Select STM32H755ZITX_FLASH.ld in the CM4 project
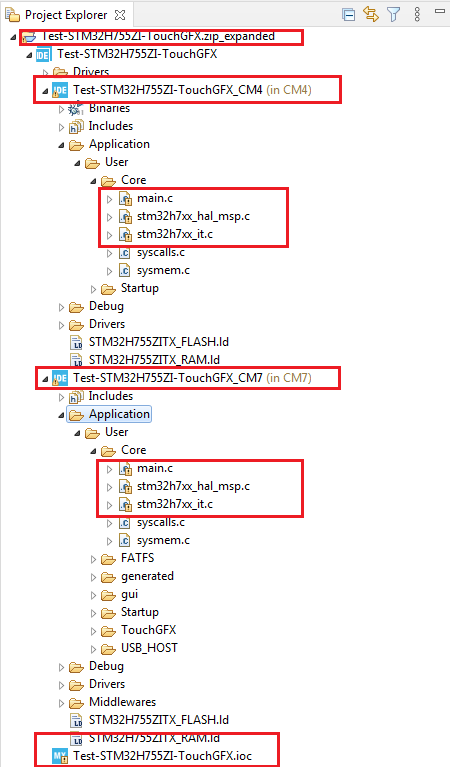The width and height of the screenshot is (450, 767). [158, 342]
